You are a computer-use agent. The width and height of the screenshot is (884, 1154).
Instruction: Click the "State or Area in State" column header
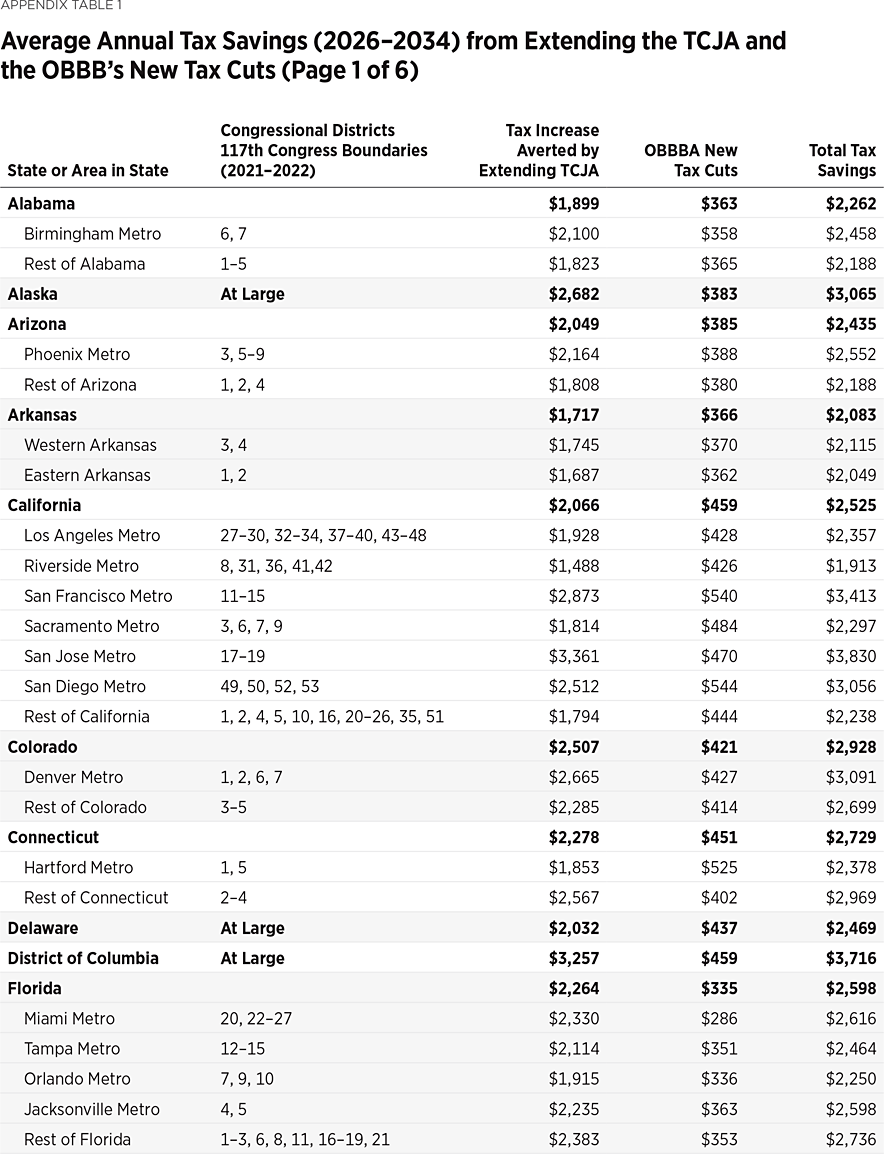tap(88, 171)
